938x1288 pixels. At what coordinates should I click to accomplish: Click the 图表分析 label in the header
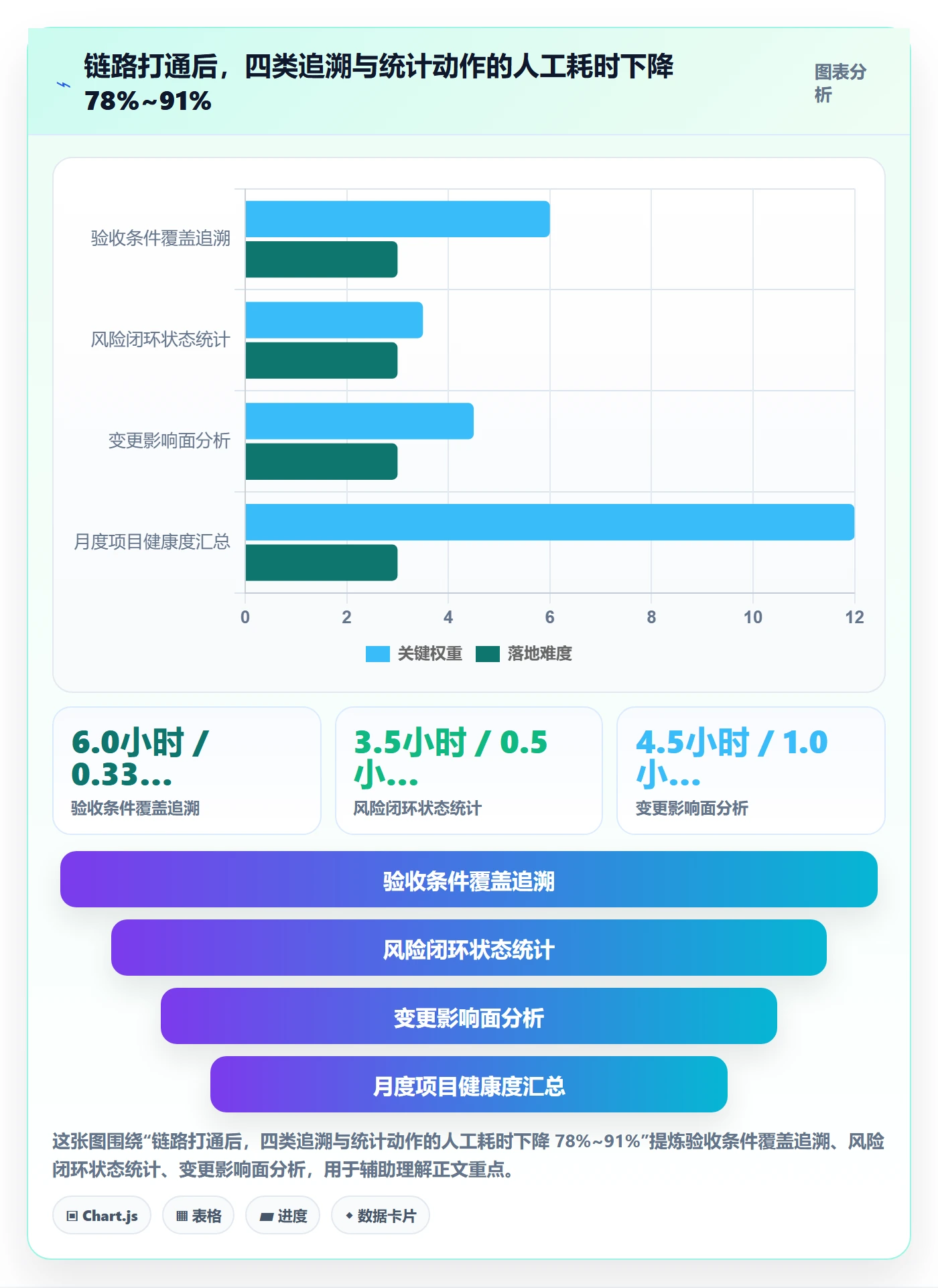point(840,83)
